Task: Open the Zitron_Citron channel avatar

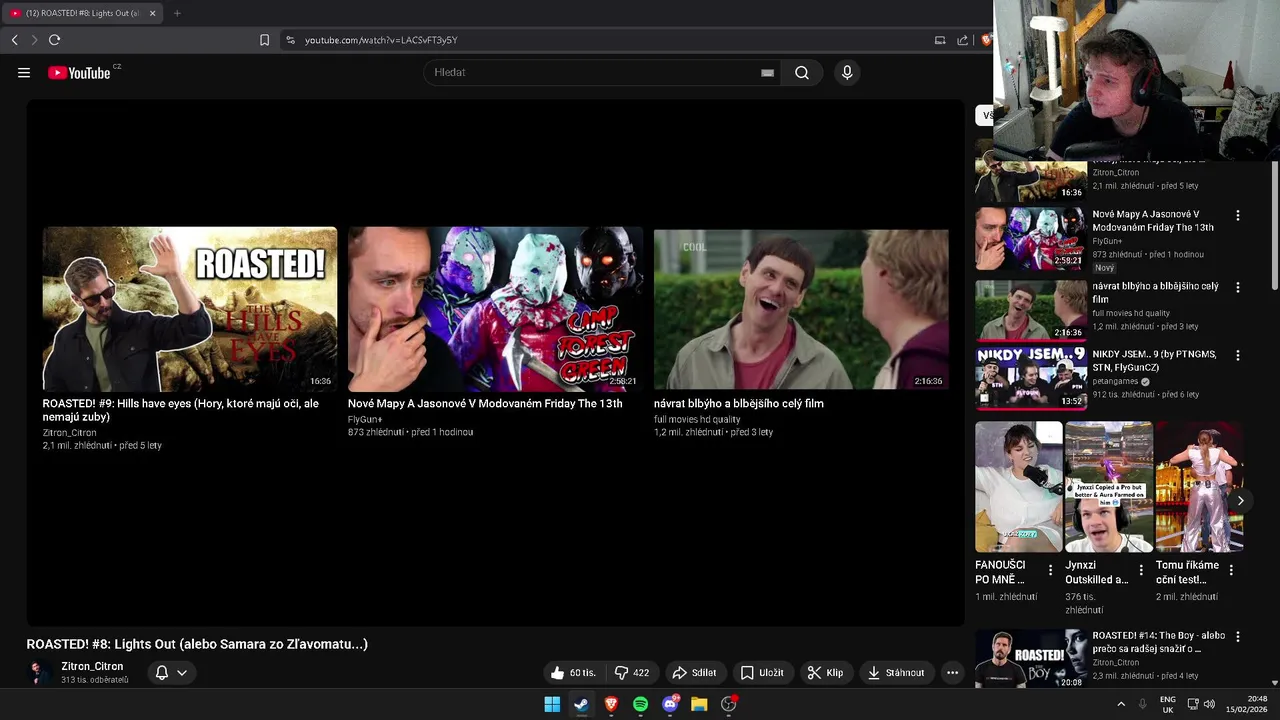Action: 40,673
